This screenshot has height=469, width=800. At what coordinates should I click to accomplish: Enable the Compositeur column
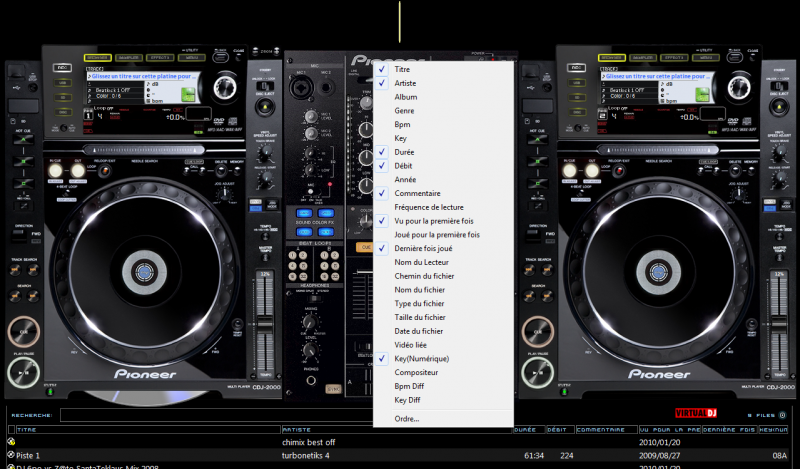point(416,372)
